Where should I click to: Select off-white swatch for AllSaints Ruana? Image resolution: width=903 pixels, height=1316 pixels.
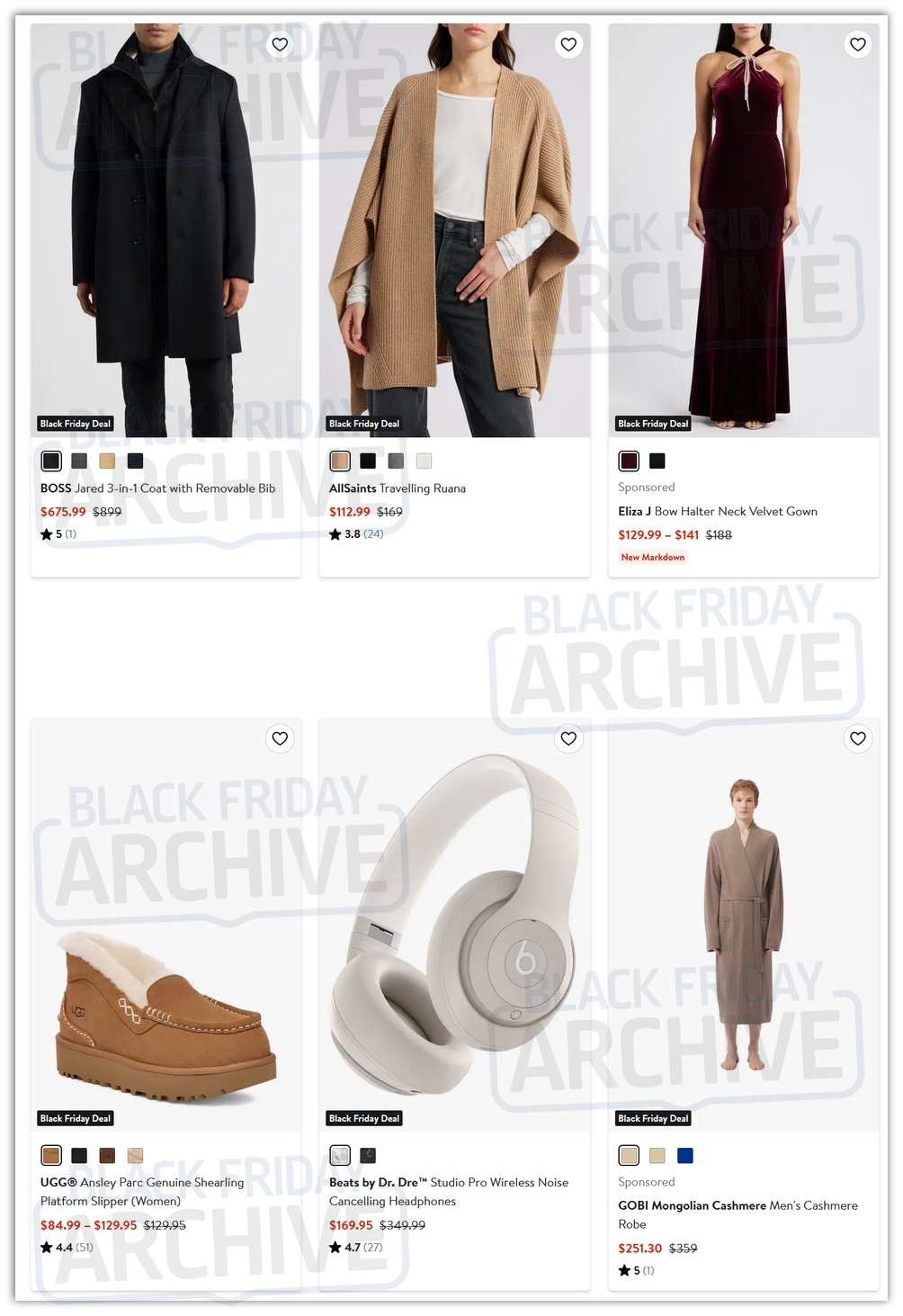pyautogui.click(x=424, y=461)
